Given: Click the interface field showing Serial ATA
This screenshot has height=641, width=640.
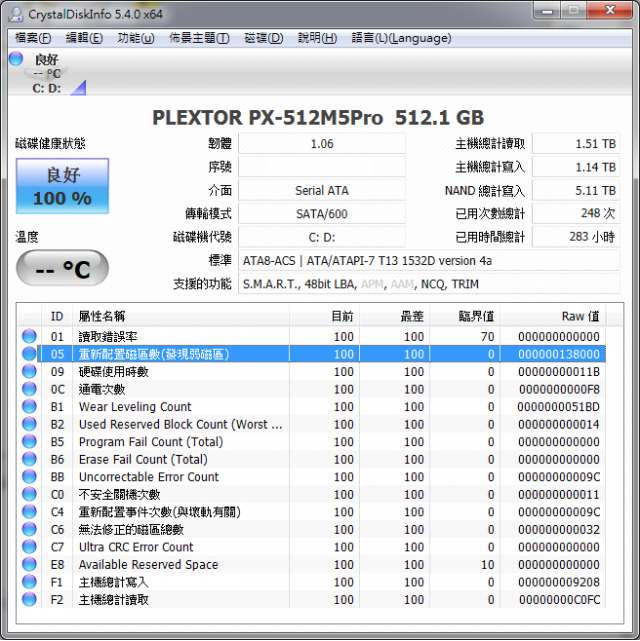Looking at the screenshot, I should click(322, 191).
